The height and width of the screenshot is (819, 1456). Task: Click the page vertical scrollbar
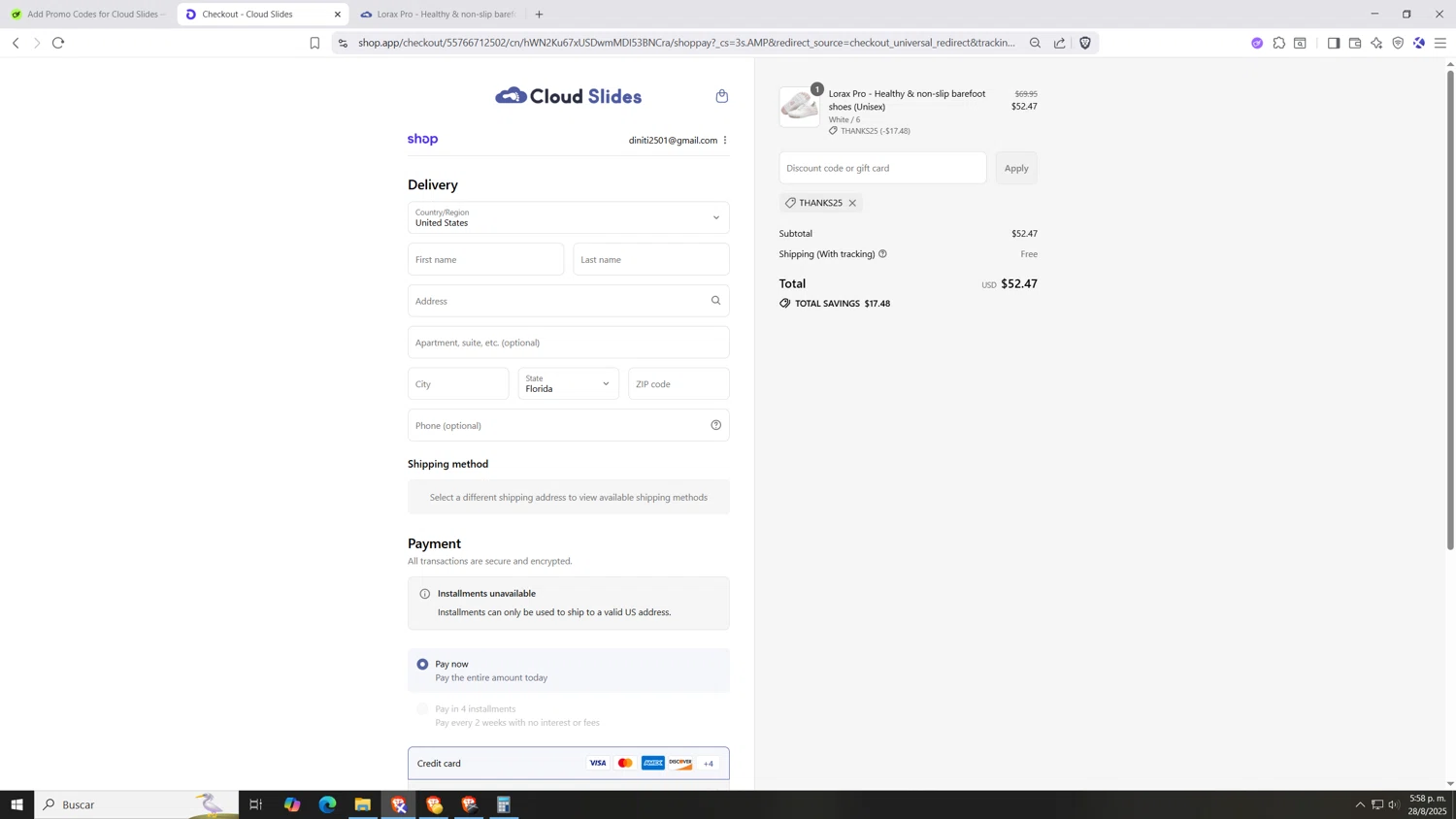pyautogui.click(x=1450, y=311)
